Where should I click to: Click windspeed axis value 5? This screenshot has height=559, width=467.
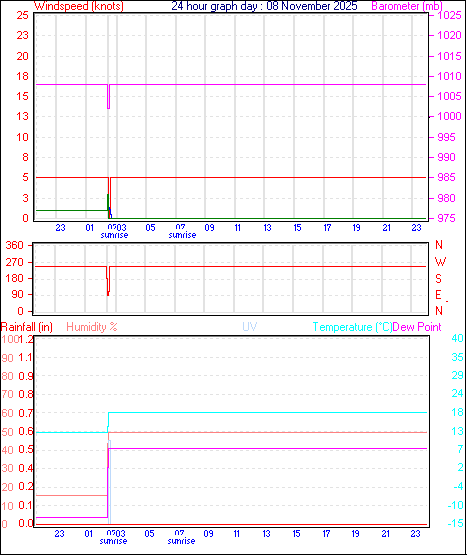25,177
